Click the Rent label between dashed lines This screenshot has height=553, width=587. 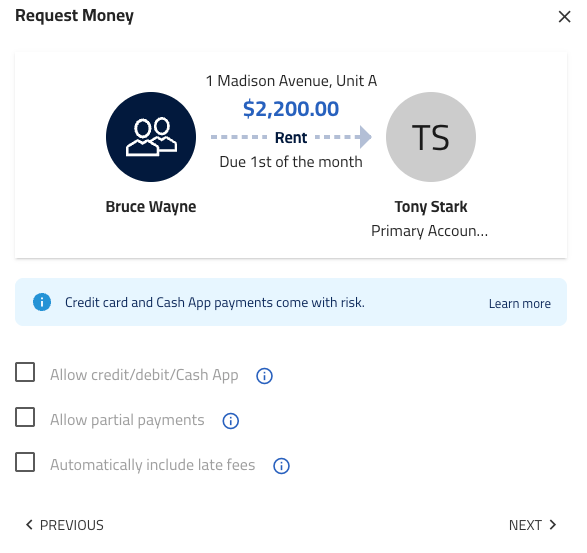(x=291, y=137)
